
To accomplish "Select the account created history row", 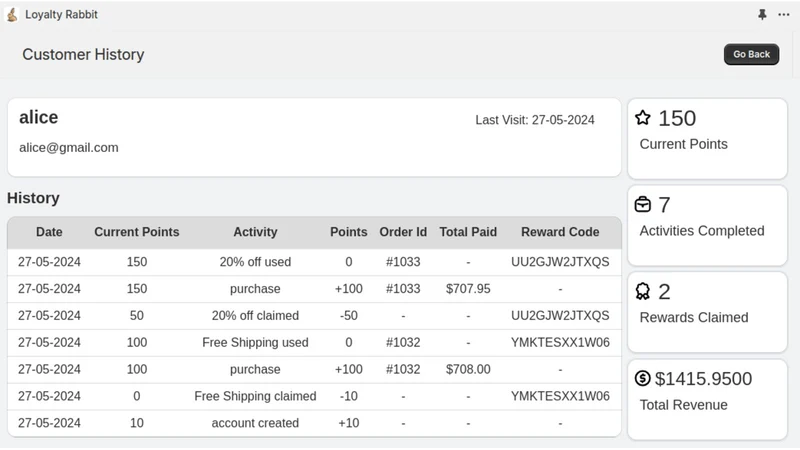I will point(314,423).
